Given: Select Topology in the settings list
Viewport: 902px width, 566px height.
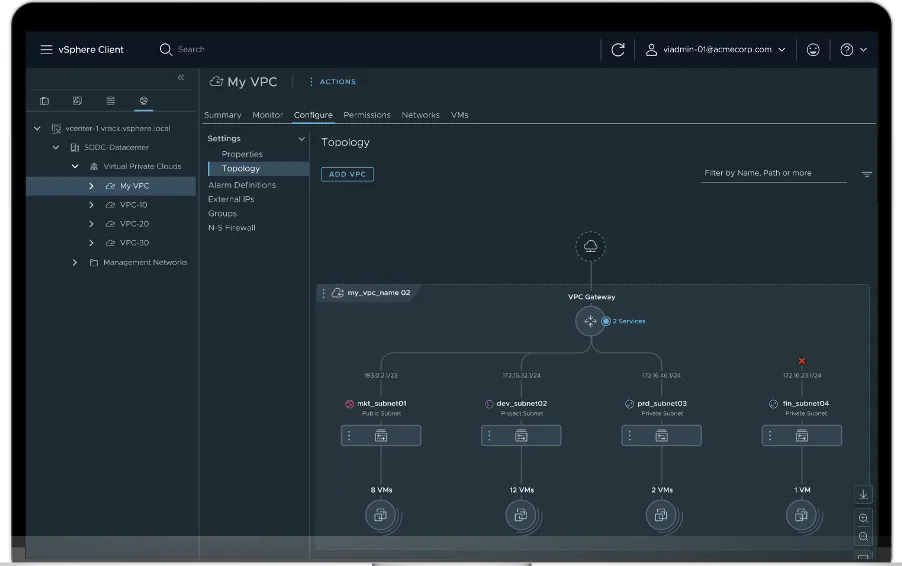Looking at the screenshot, I should 258,169.
